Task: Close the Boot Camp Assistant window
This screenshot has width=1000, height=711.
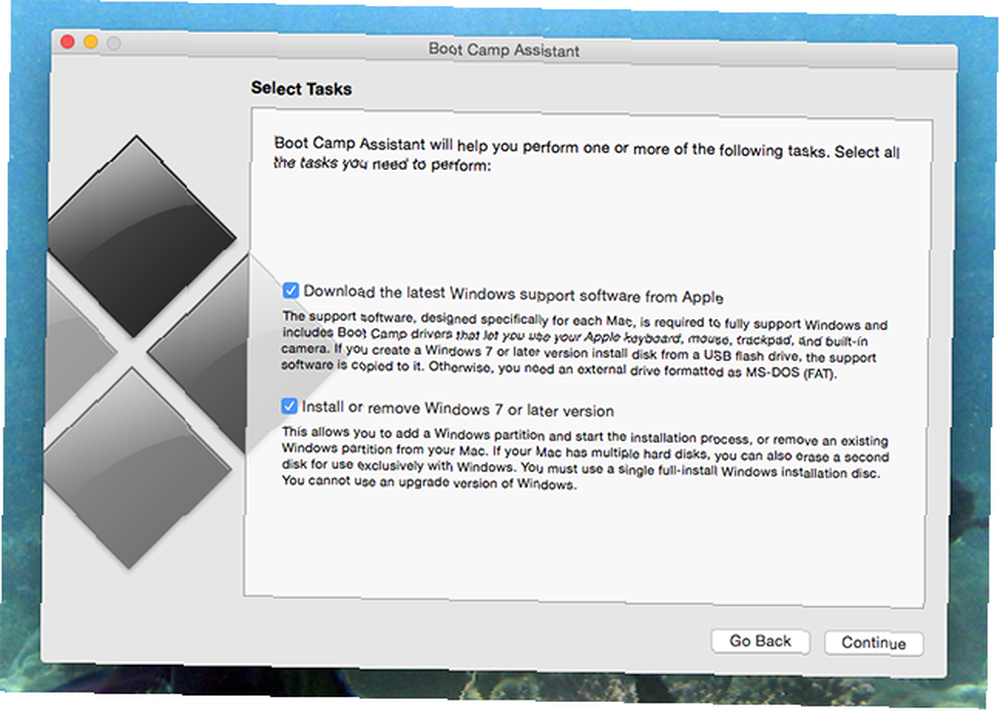Action: (68, 42)
